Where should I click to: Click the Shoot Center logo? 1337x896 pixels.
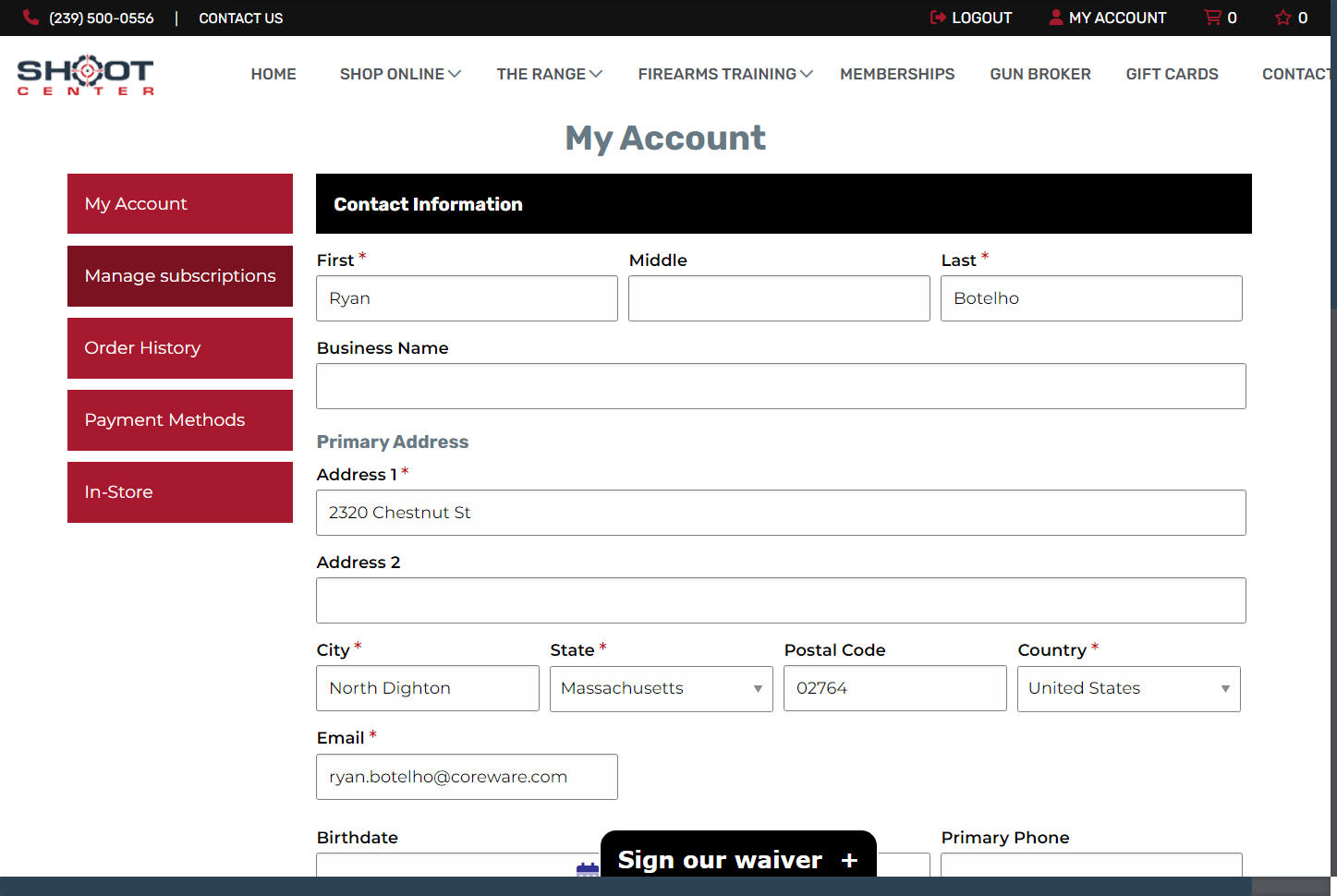point(86,75)
